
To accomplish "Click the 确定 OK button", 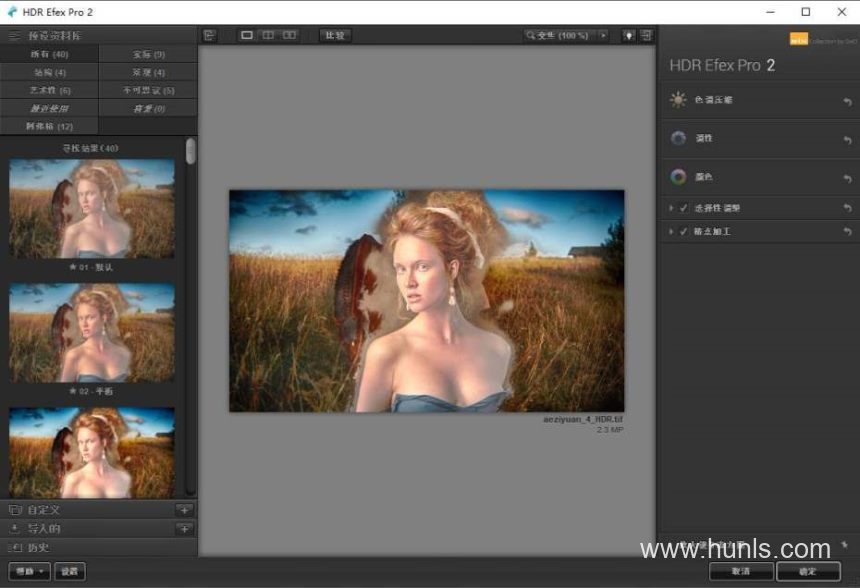I will (x=808, y=572).
